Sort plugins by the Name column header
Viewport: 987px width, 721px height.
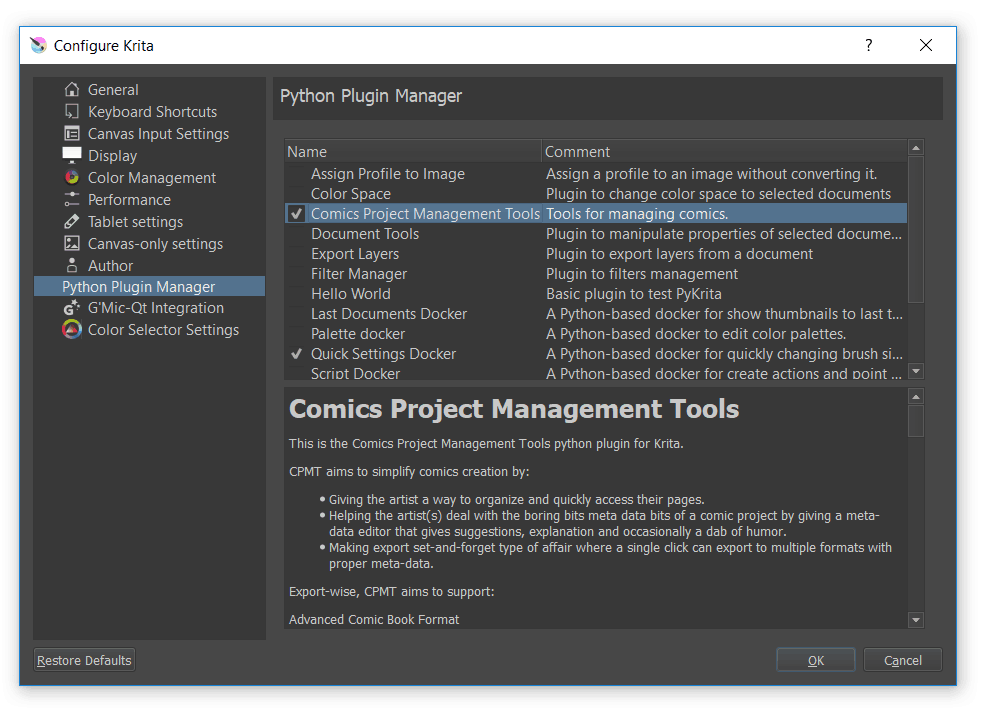coord(412,152)
